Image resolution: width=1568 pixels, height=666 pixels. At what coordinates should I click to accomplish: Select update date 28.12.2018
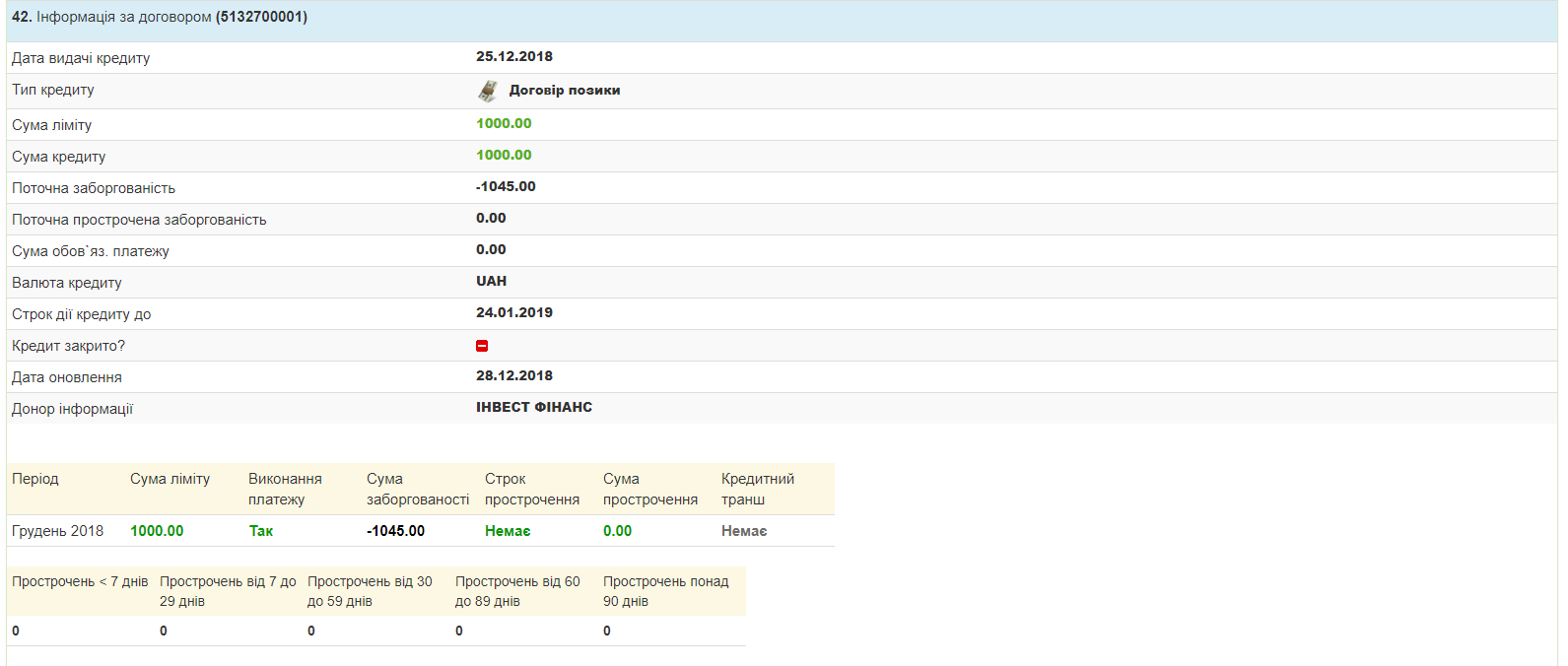point(514,375)
